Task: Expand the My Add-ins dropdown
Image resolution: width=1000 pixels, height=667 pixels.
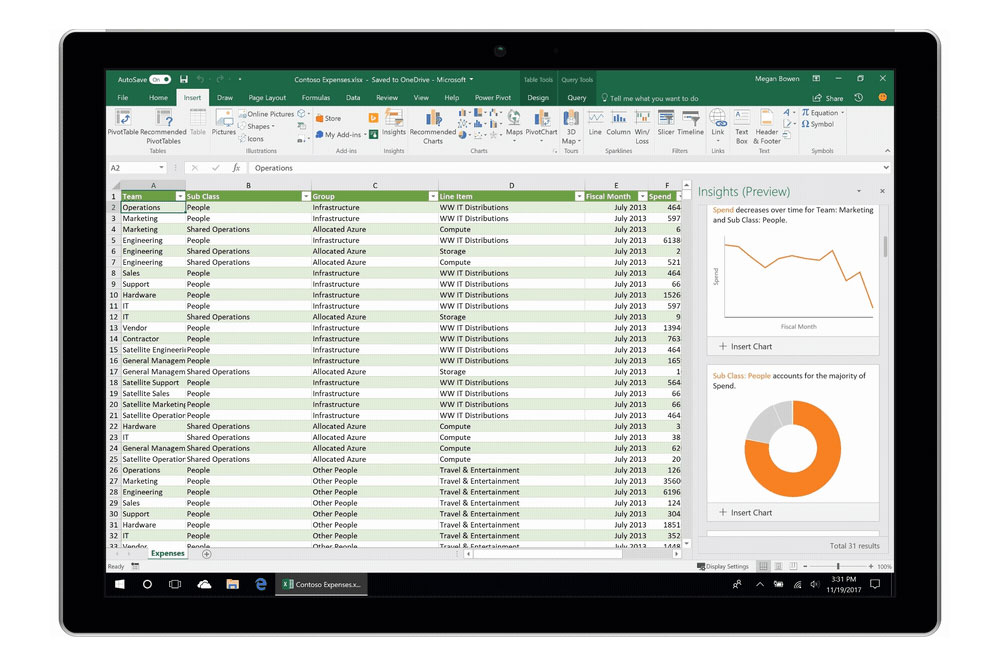Action: [365, 135]
